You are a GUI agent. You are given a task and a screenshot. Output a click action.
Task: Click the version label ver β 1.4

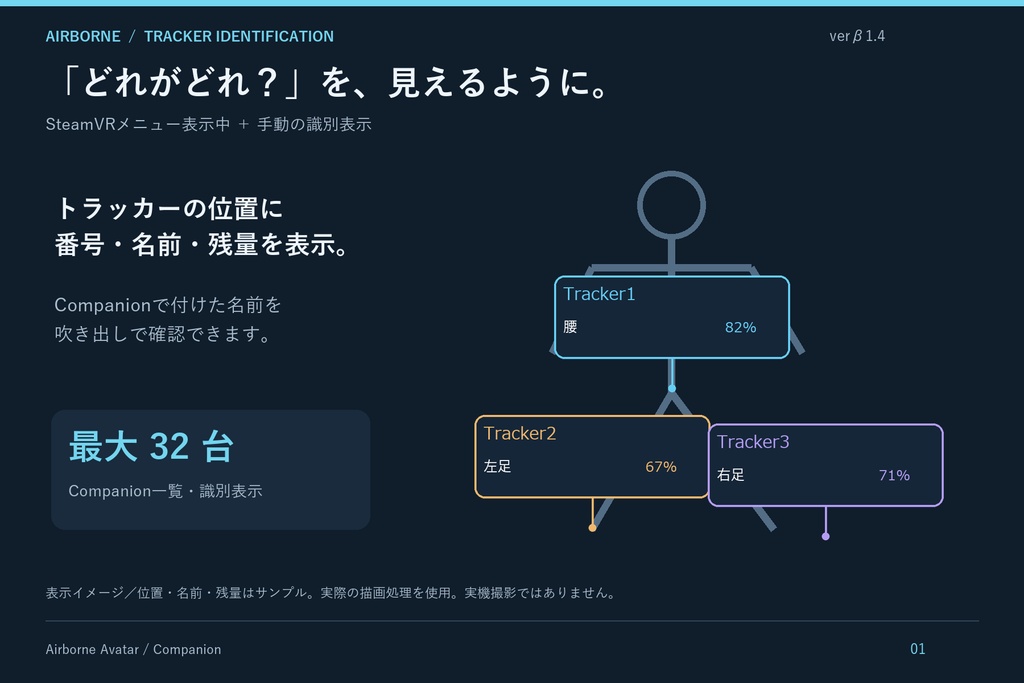857,36
